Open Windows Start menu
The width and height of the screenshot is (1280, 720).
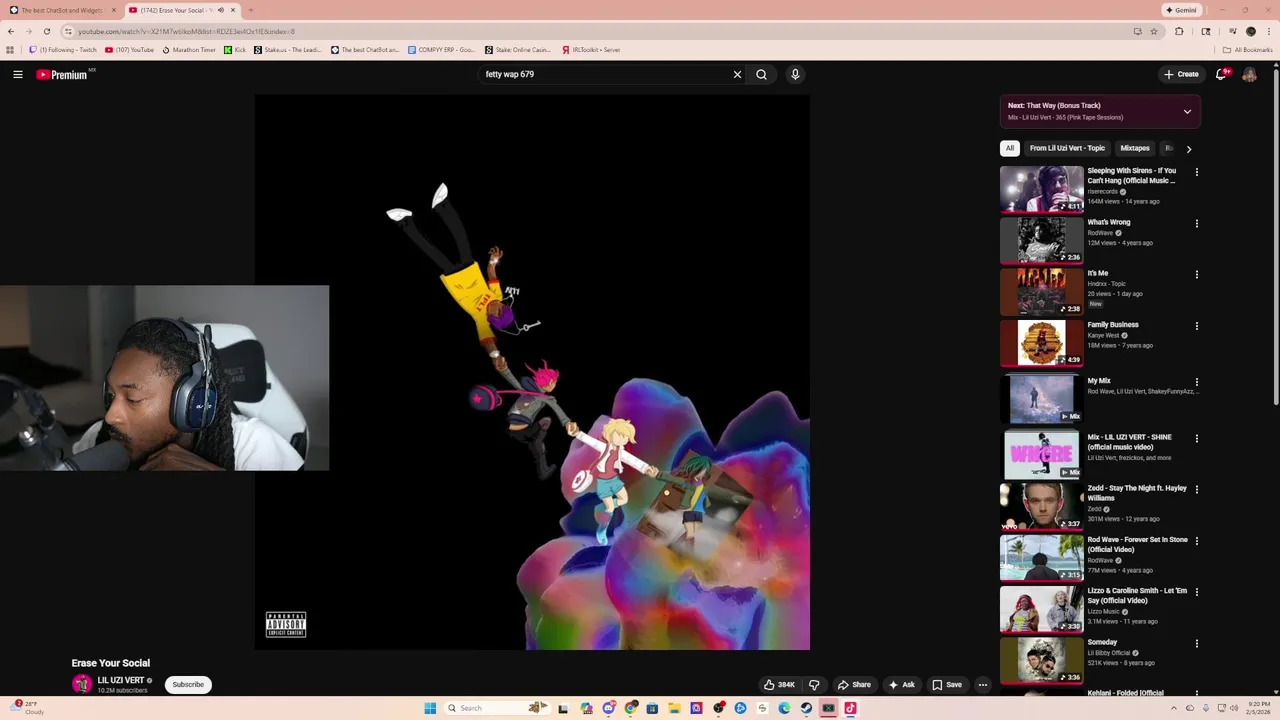(430, 708)
